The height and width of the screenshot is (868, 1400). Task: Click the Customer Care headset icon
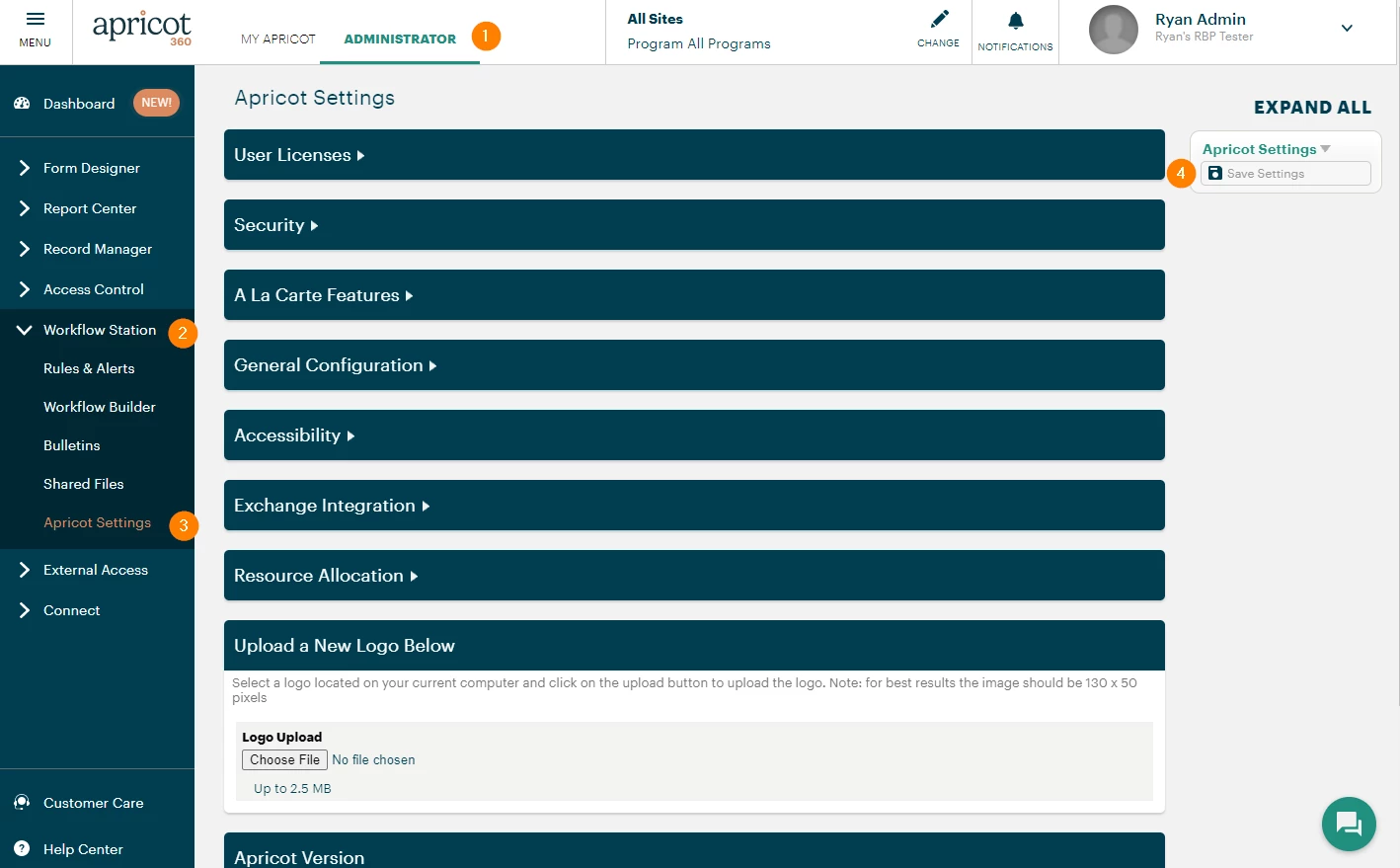coord(22,803)
